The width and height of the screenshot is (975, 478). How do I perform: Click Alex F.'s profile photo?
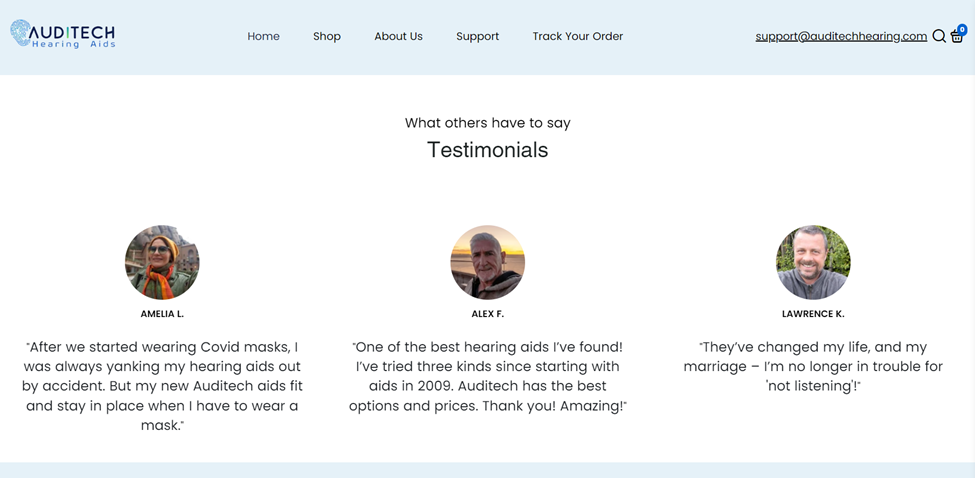488,262
